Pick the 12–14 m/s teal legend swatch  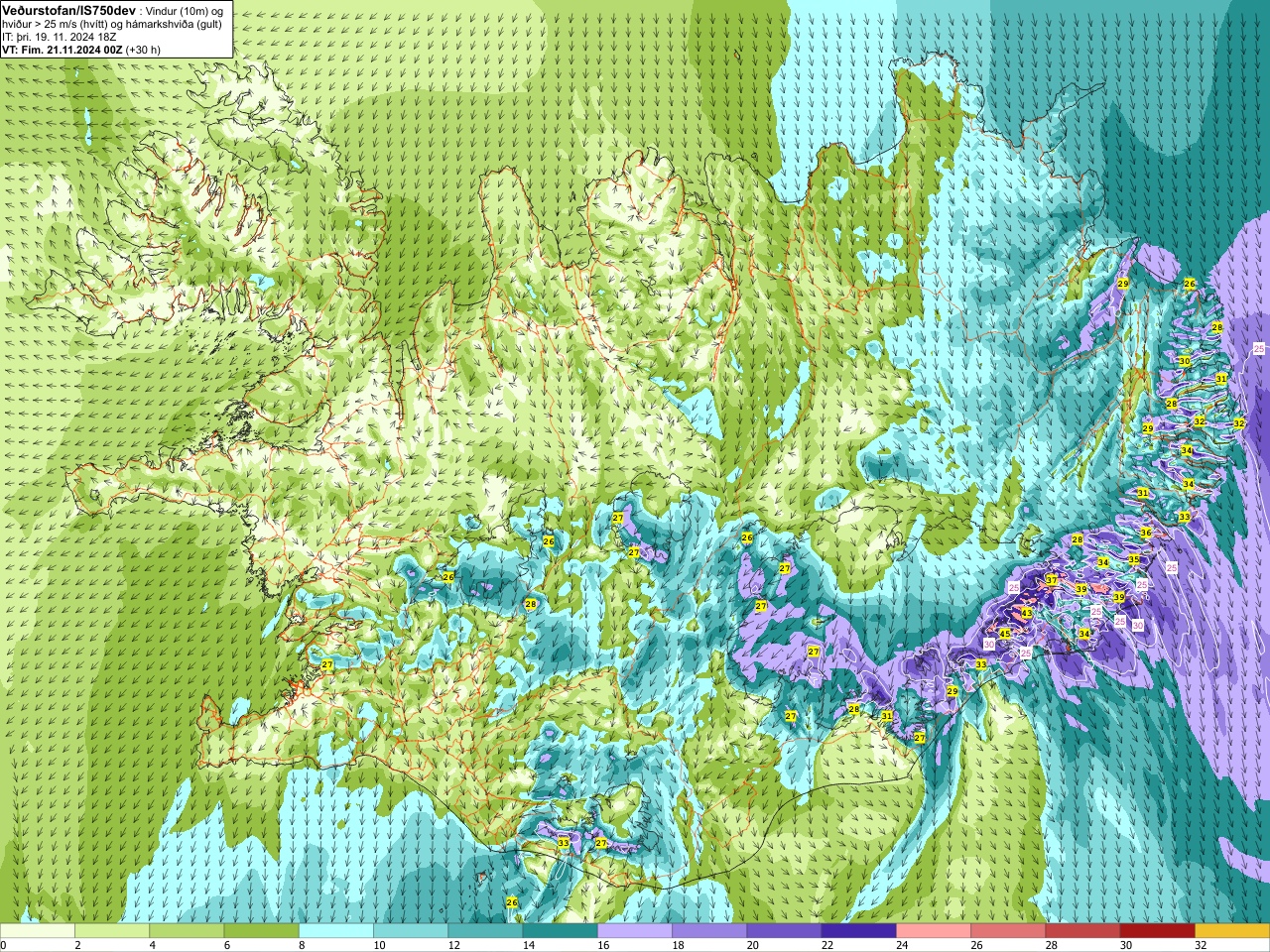pos(486,931)
